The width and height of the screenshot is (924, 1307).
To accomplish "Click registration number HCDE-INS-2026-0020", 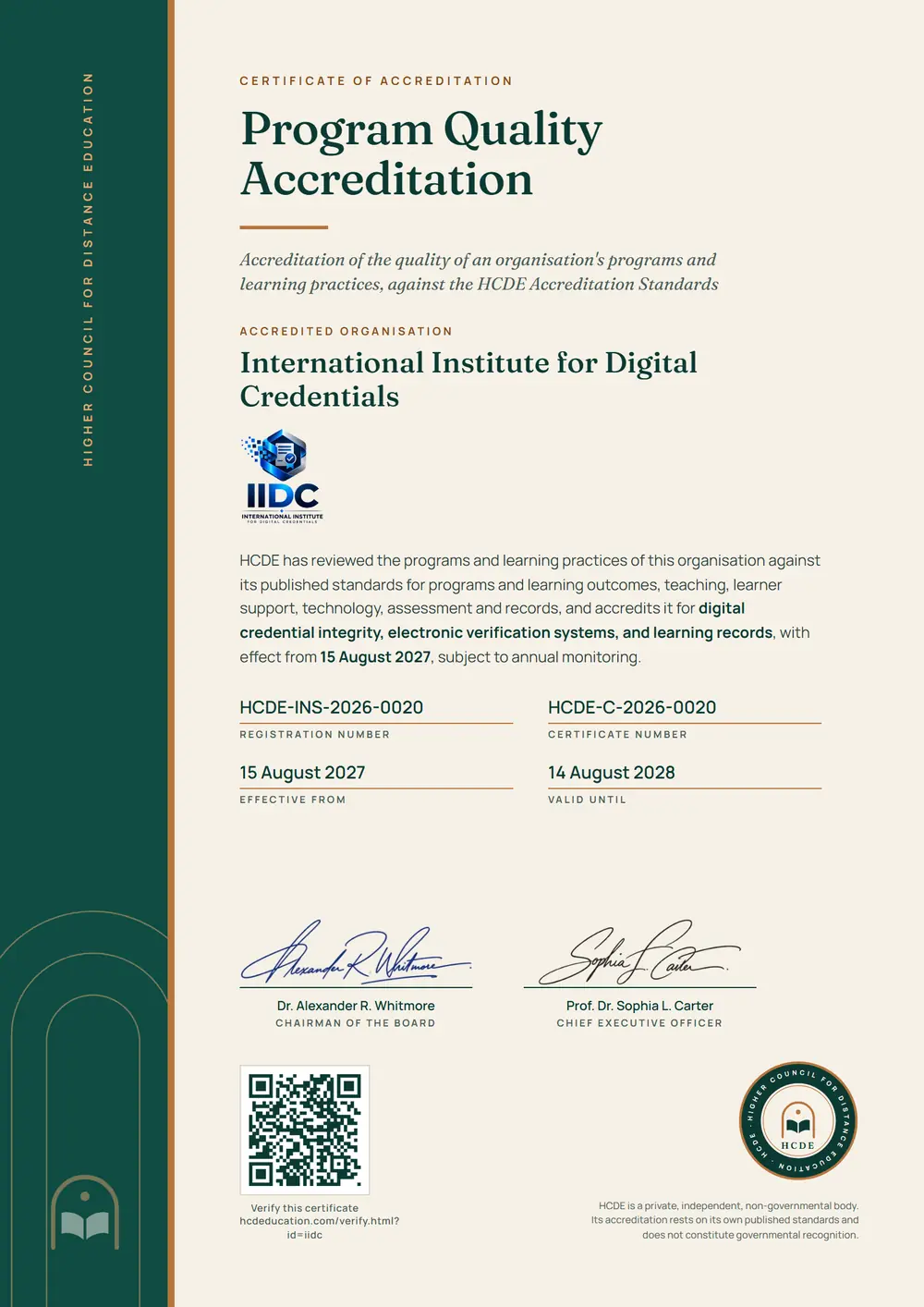I will pos(332,707).
